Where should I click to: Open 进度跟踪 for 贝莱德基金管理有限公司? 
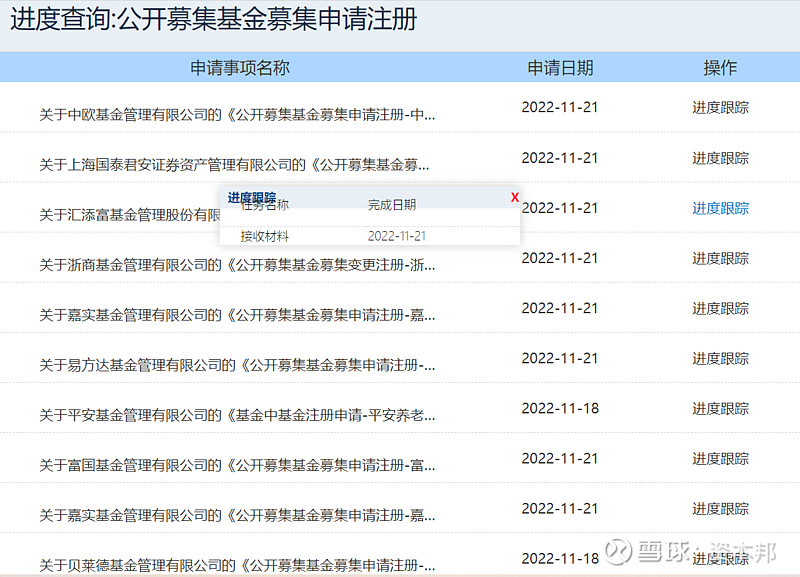coord(722,558)
